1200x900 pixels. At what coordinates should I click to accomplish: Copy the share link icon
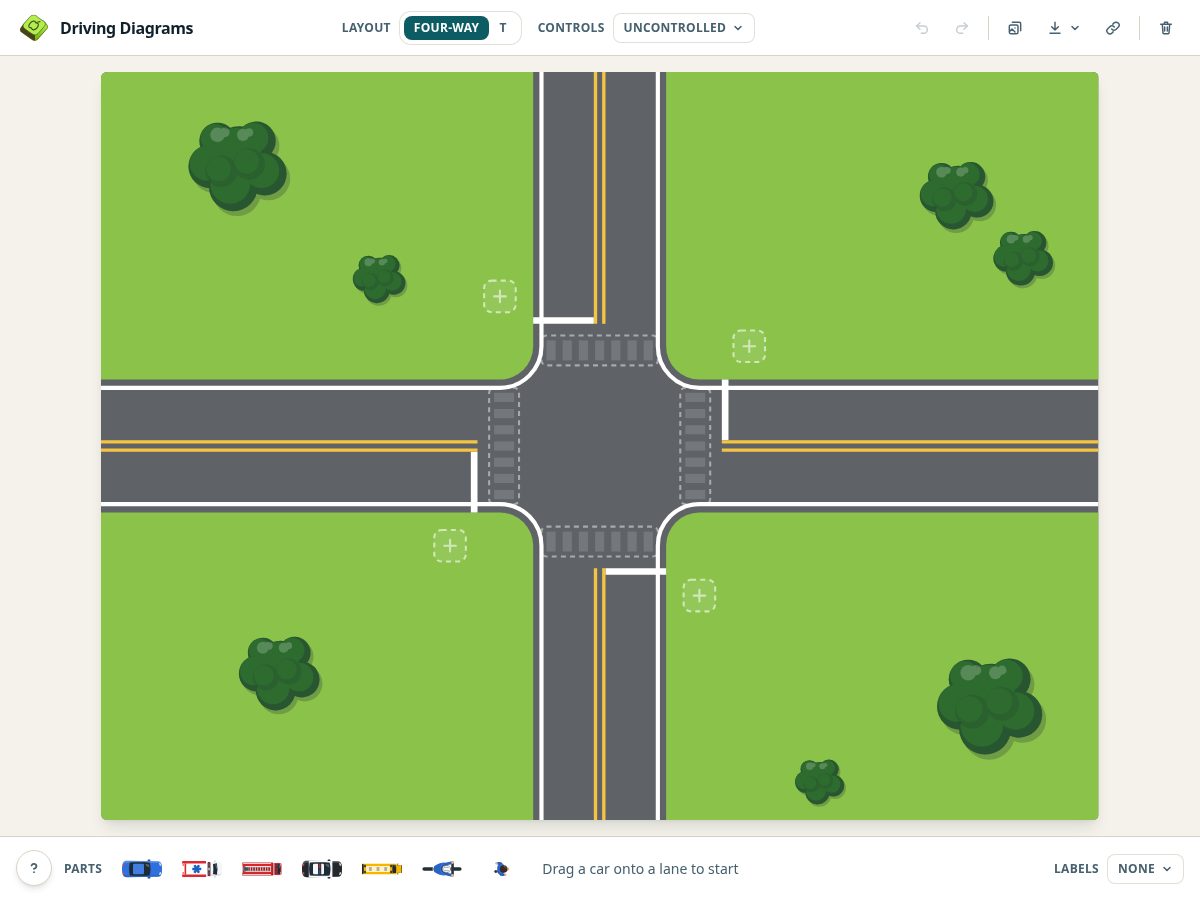coord(1113,28)
